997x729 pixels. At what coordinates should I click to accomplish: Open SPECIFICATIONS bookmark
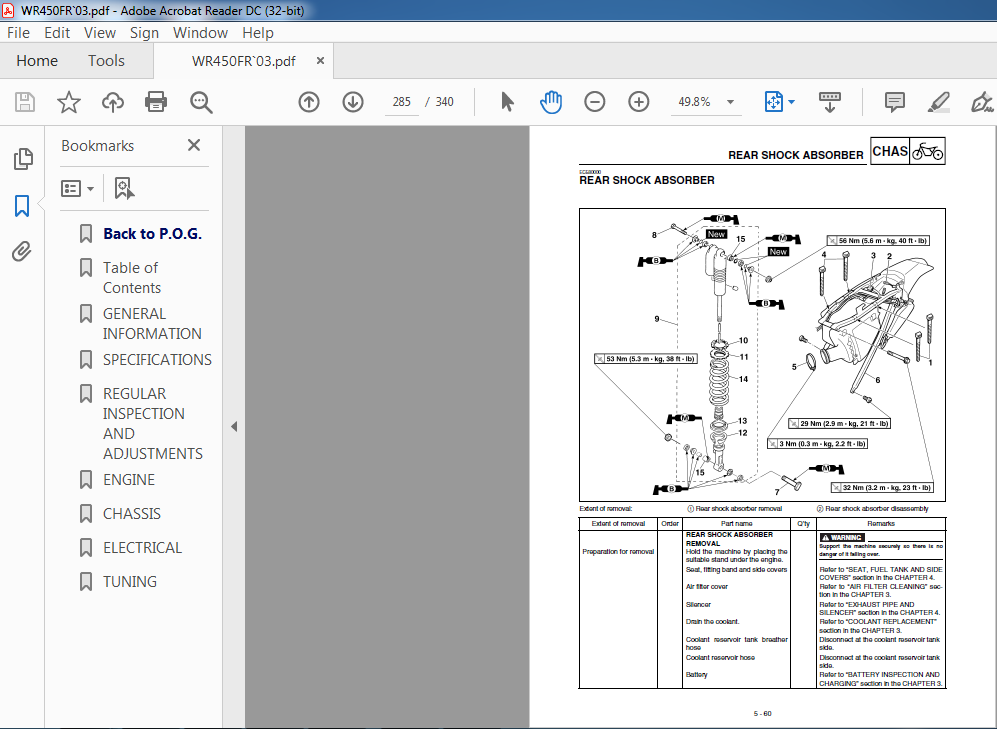[x=157, y=360]
